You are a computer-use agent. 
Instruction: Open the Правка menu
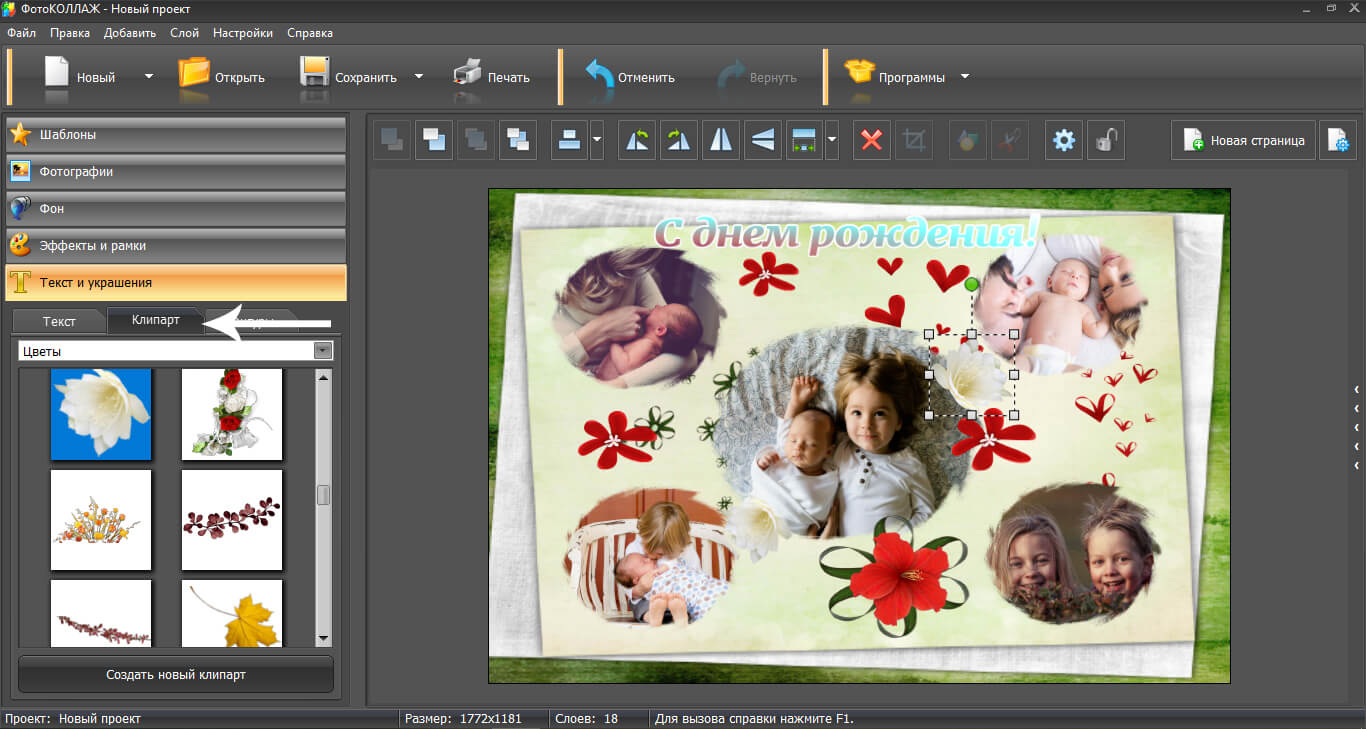pyautogui.click(x=70, y=33)
